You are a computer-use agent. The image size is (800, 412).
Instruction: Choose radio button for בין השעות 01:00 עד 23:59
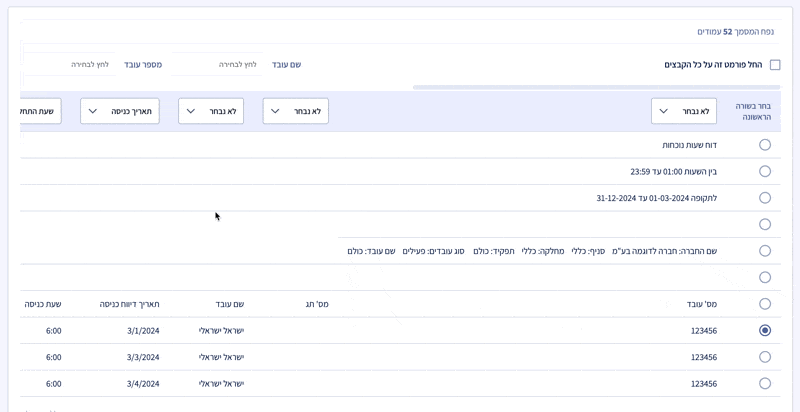(x=765, y=171)
